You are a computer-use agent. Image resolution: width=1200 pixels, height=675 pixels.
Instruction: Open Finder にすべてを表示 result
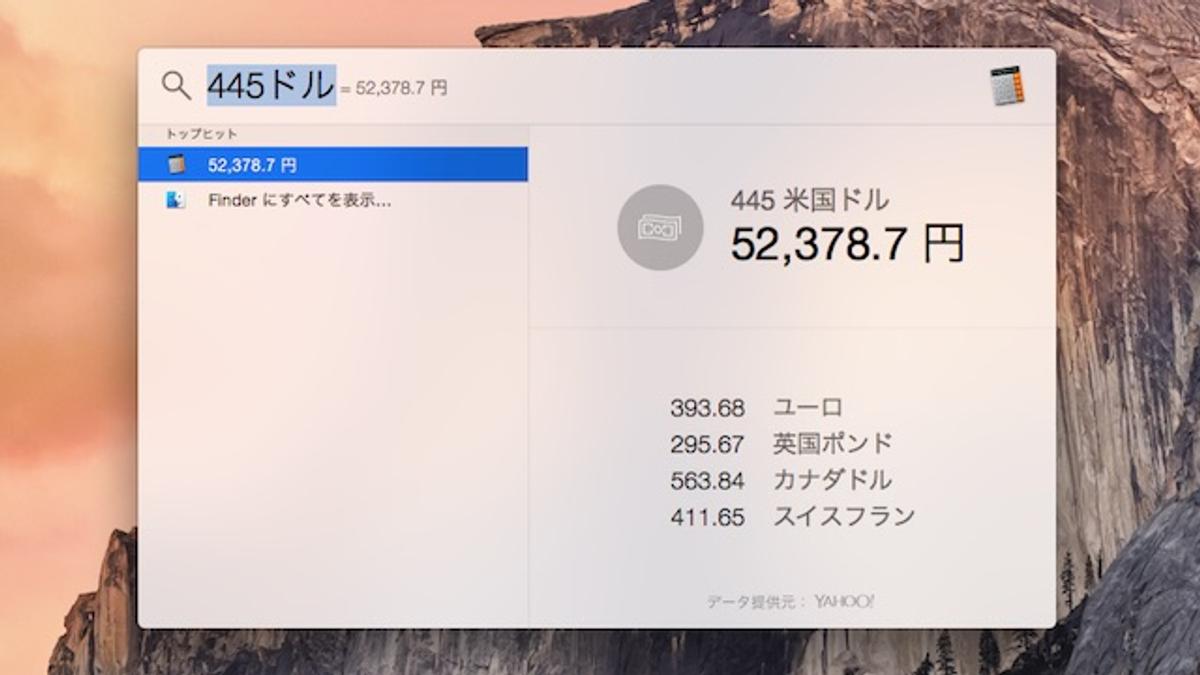333,200
